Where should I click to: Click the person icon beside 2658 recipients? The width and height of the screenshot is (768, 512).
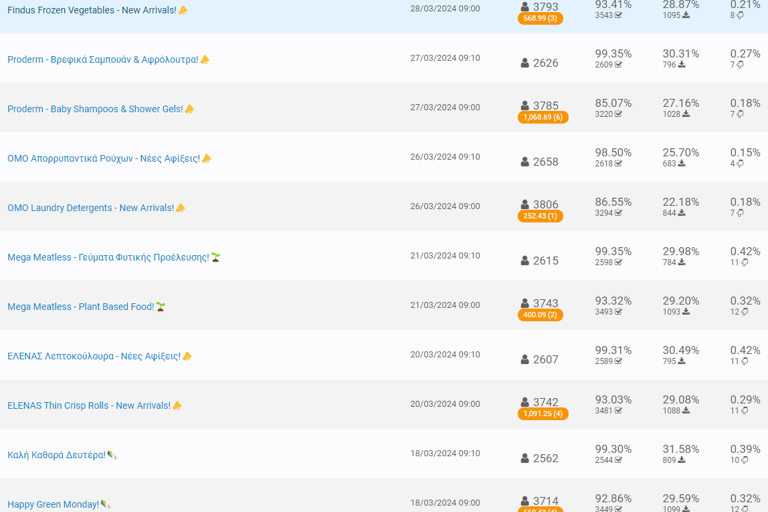pos(525,162)
